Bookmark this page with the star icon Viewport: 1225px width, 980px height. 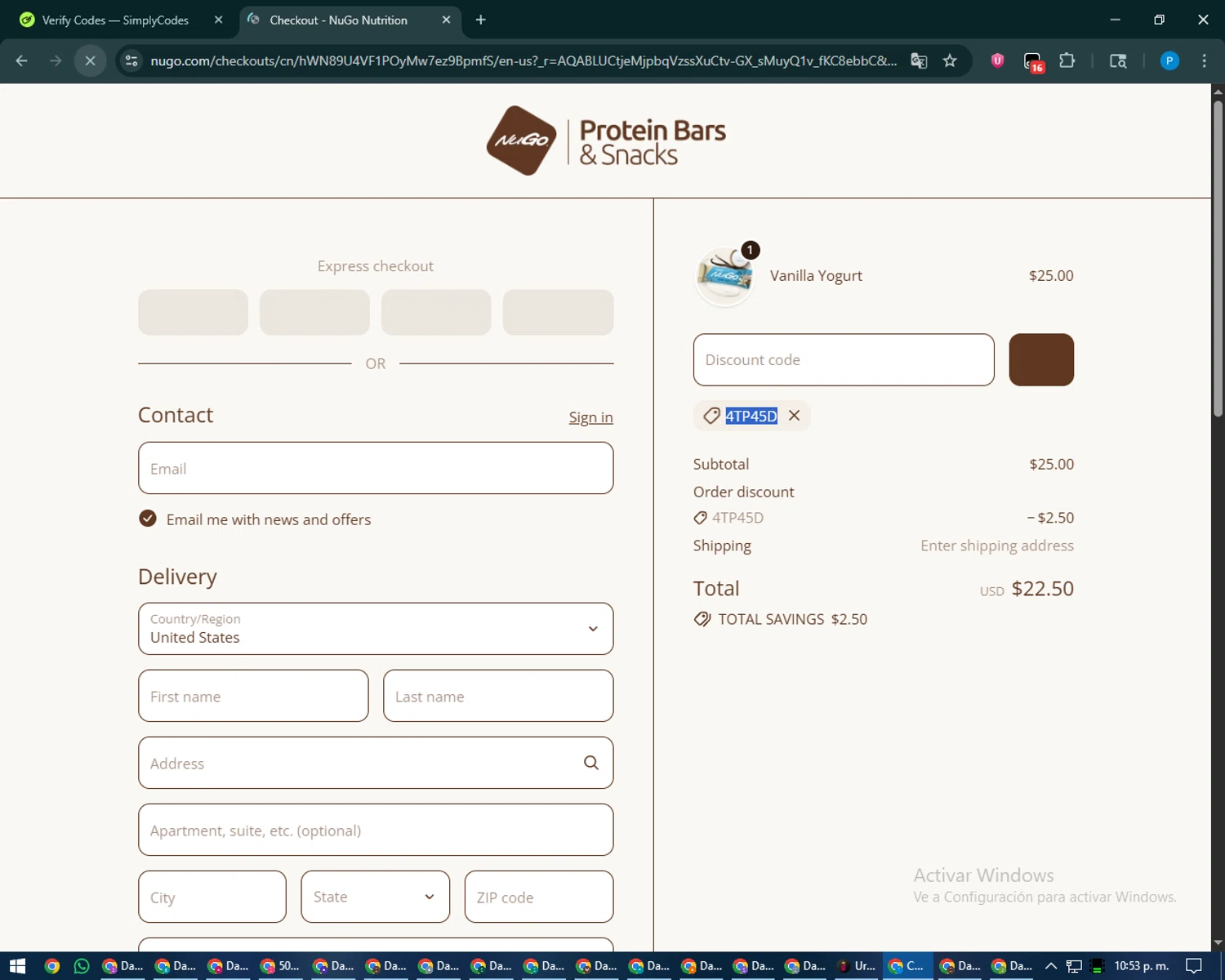pyautogui.click(x=950, y=60)
